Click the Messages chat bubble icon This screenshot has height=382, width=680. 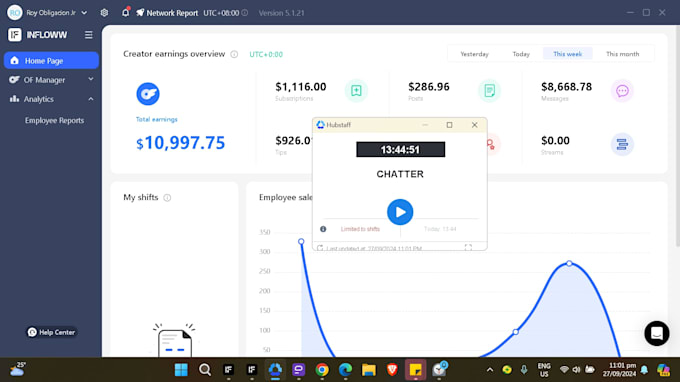[622, 91]
